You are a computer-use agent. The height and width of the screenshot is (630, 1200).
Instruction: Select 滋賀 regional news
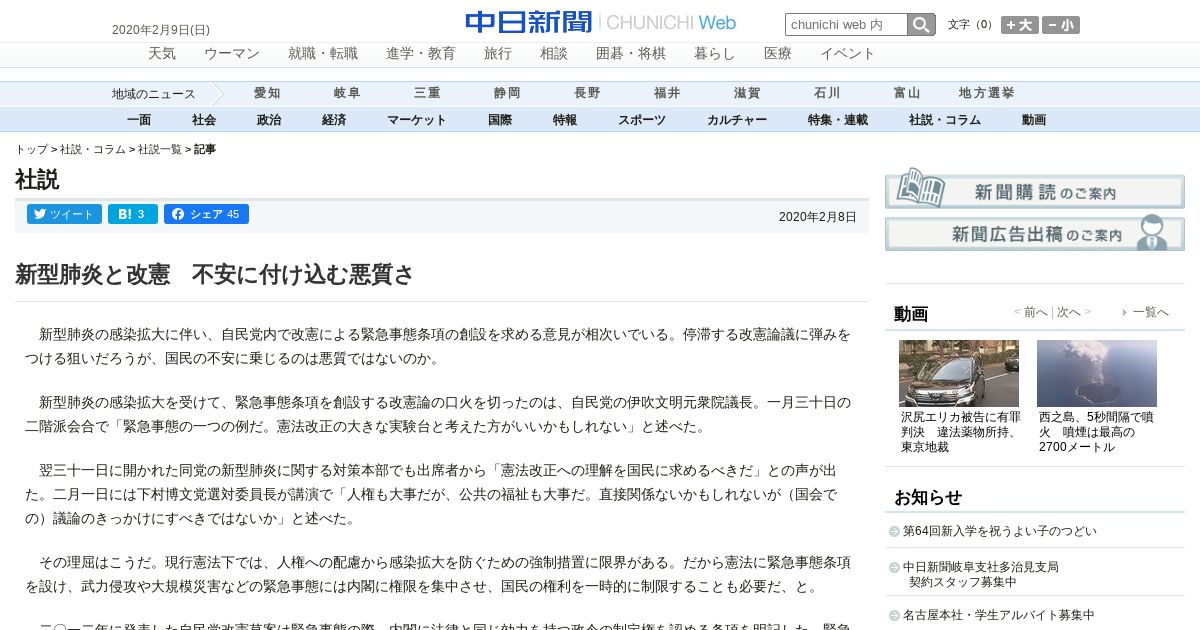coord(747,93)
